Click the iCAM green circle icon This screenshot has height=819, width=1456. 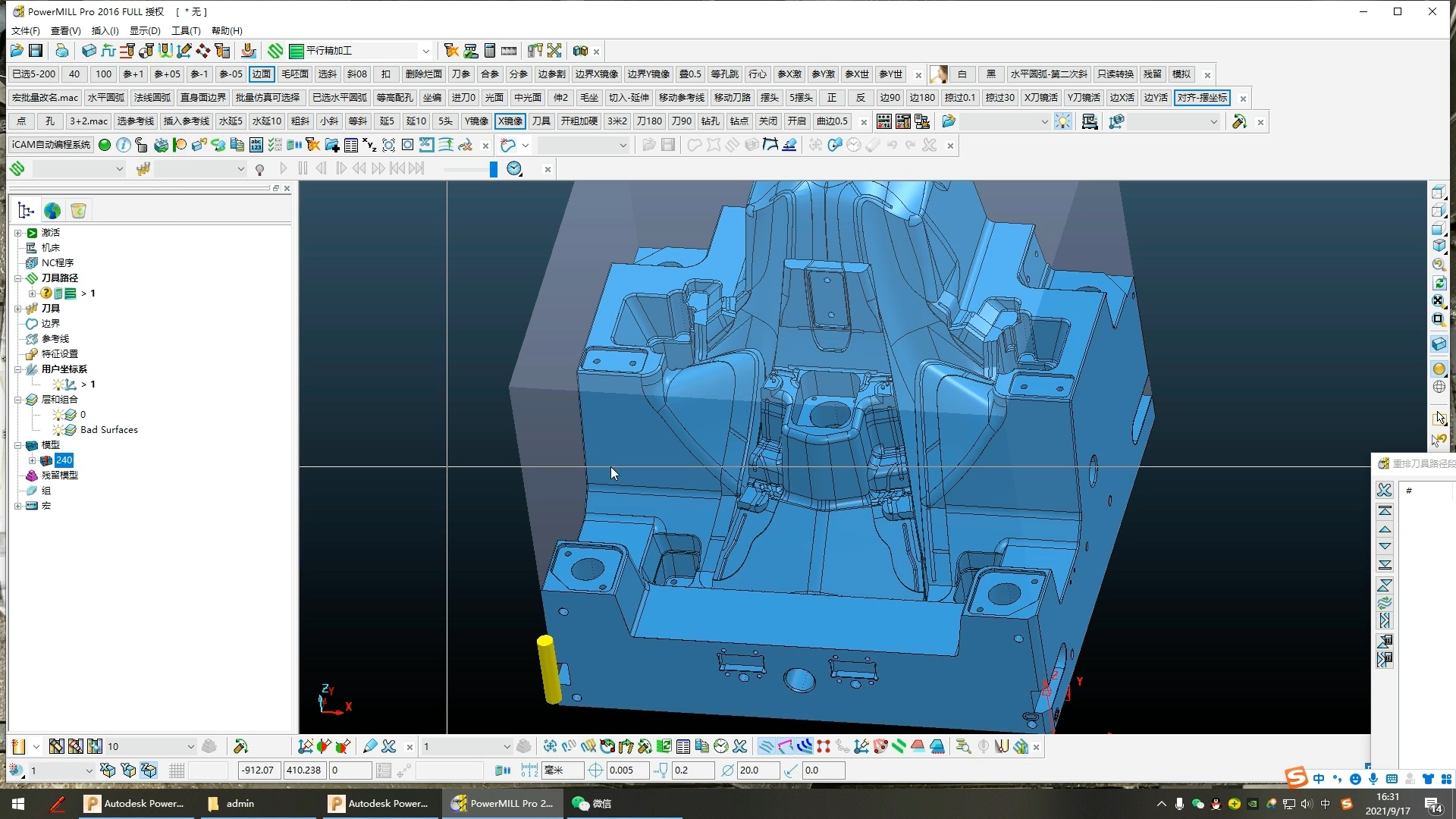coord(105,145)
